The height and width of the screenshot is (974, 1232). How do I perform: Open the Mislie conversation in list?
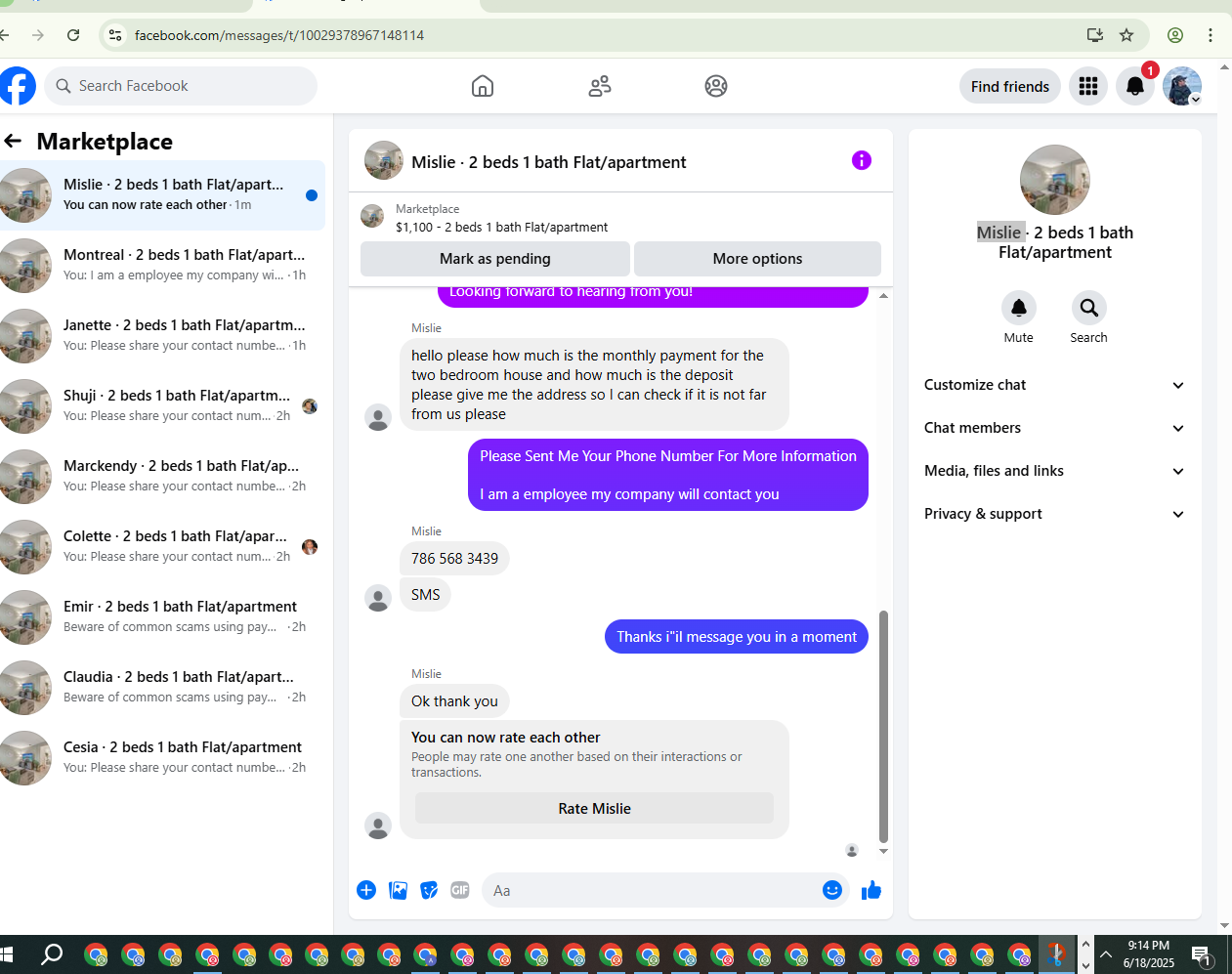[162, 195]
